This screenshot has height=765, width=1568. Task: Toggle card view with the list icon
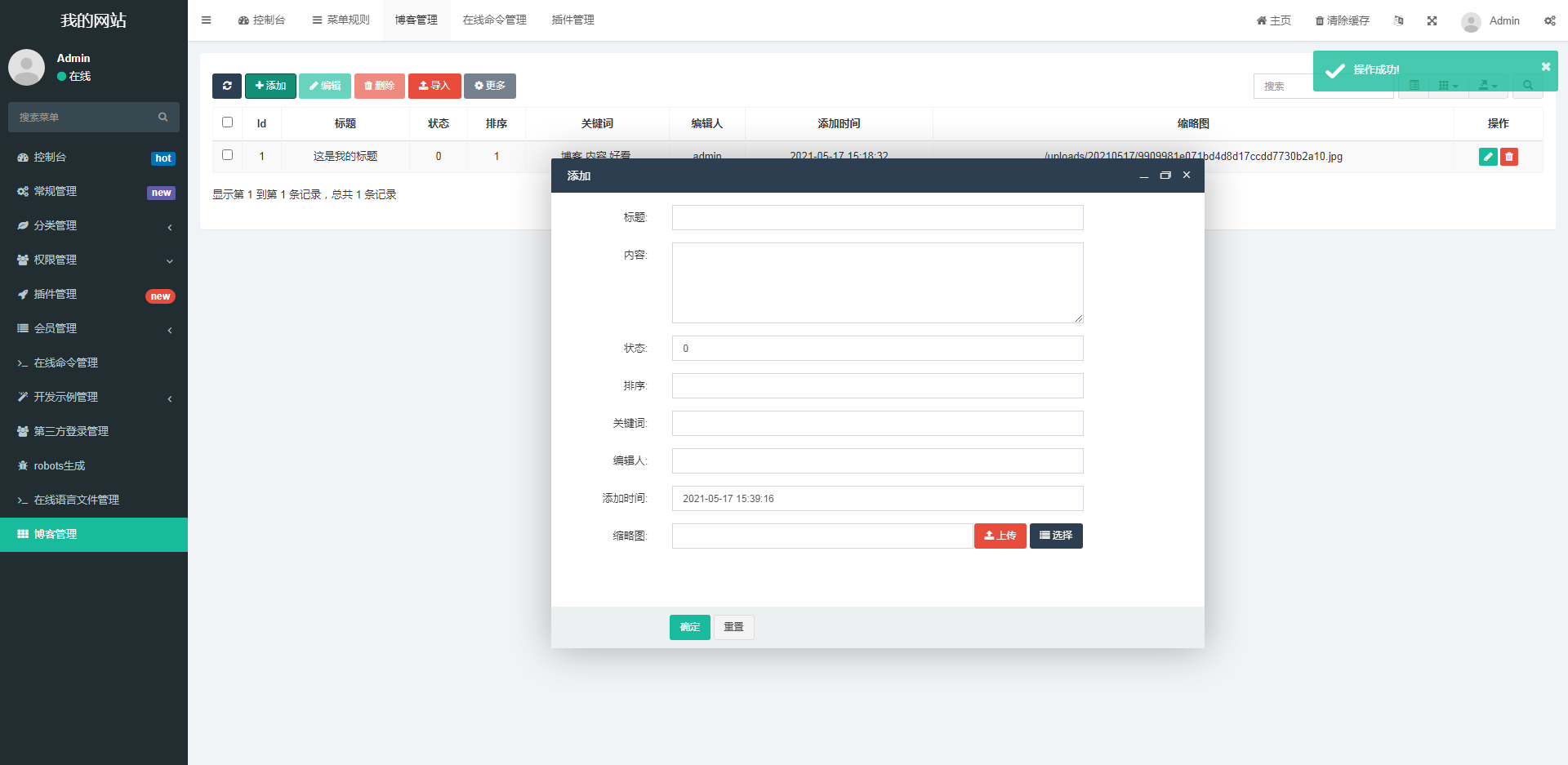[1414, 85]
